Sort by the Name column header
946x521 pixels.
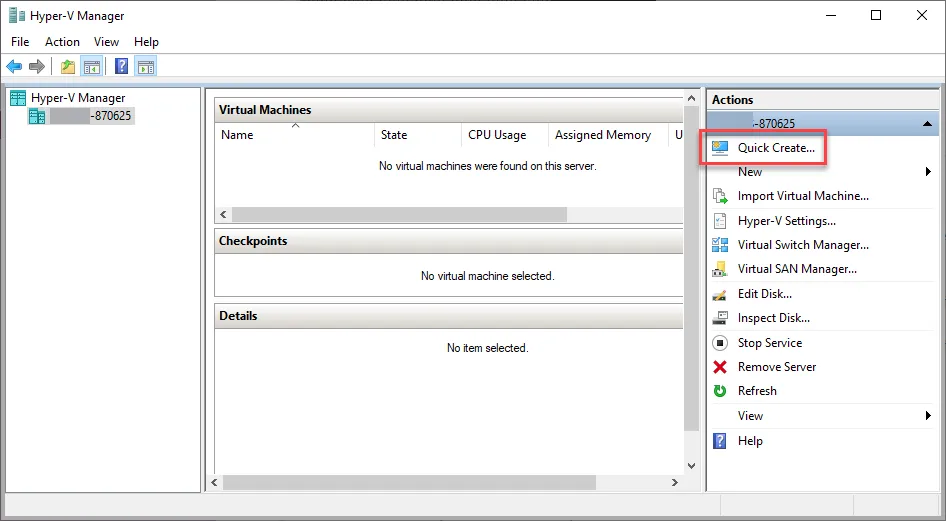294,135
